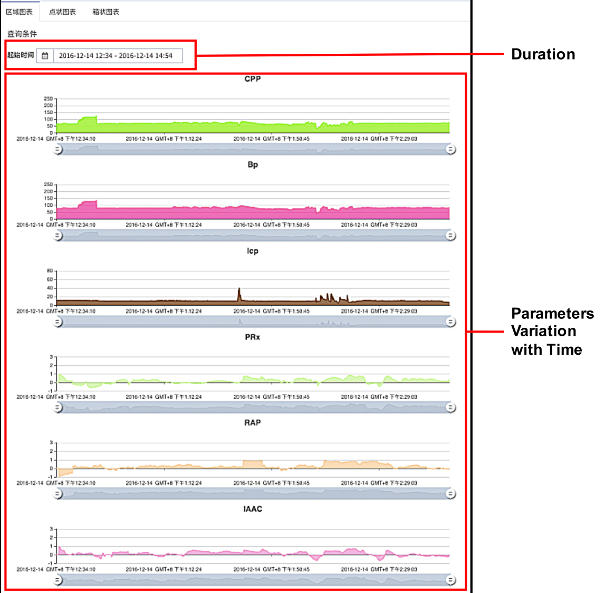Click the 查询条件 section label
The width and height of the screenshot is (600, 593).
coord(22,34)
